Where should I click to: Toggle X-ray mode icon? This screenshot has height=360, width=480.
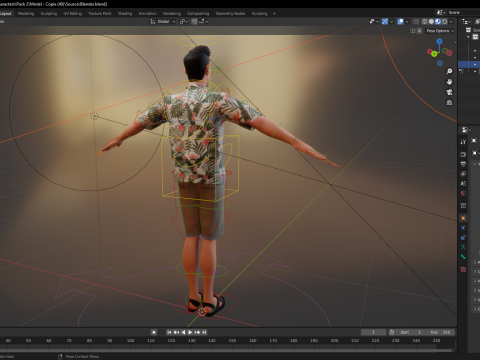pos(416,21)
